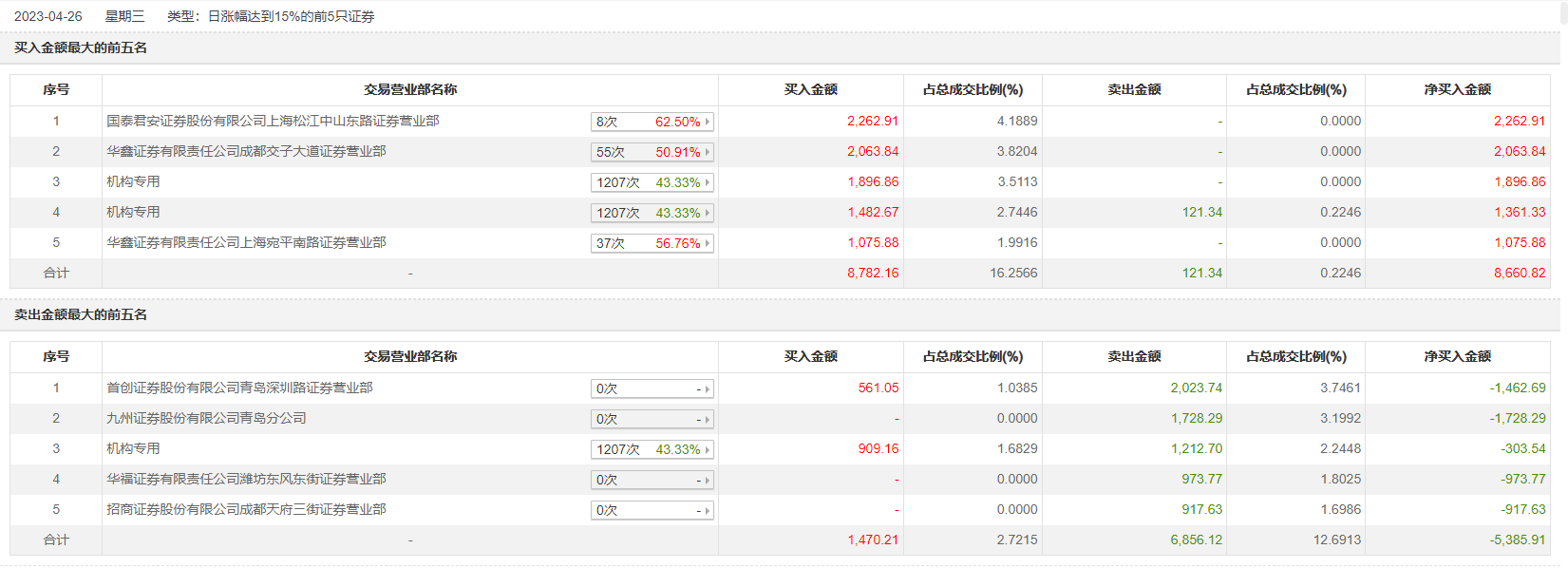This screenshot has height=568, width=1568.
Task: Open 0次 box beside 九州证券青岛分公司
Action: coord(652,419)
